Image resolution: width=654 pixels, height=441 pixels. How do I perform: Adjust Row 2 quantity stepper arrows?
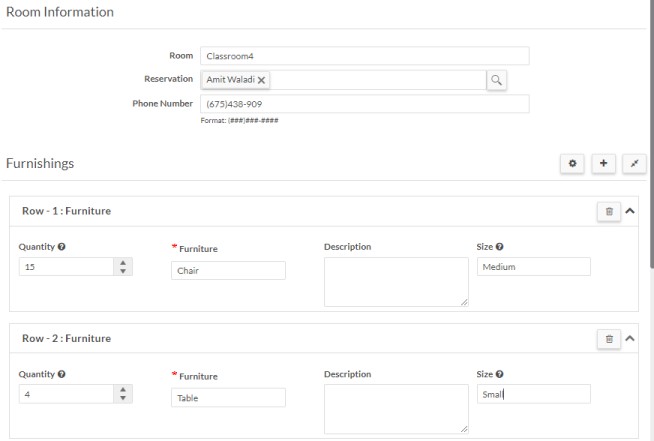tap(124, 395)
